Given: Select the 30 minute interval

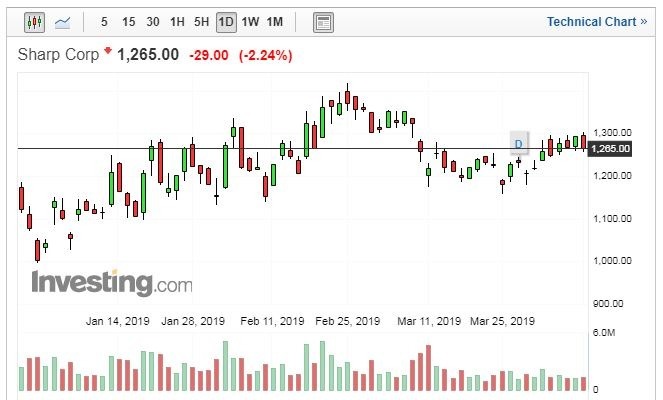Looking at the screenshot, I should pos(153,22).
